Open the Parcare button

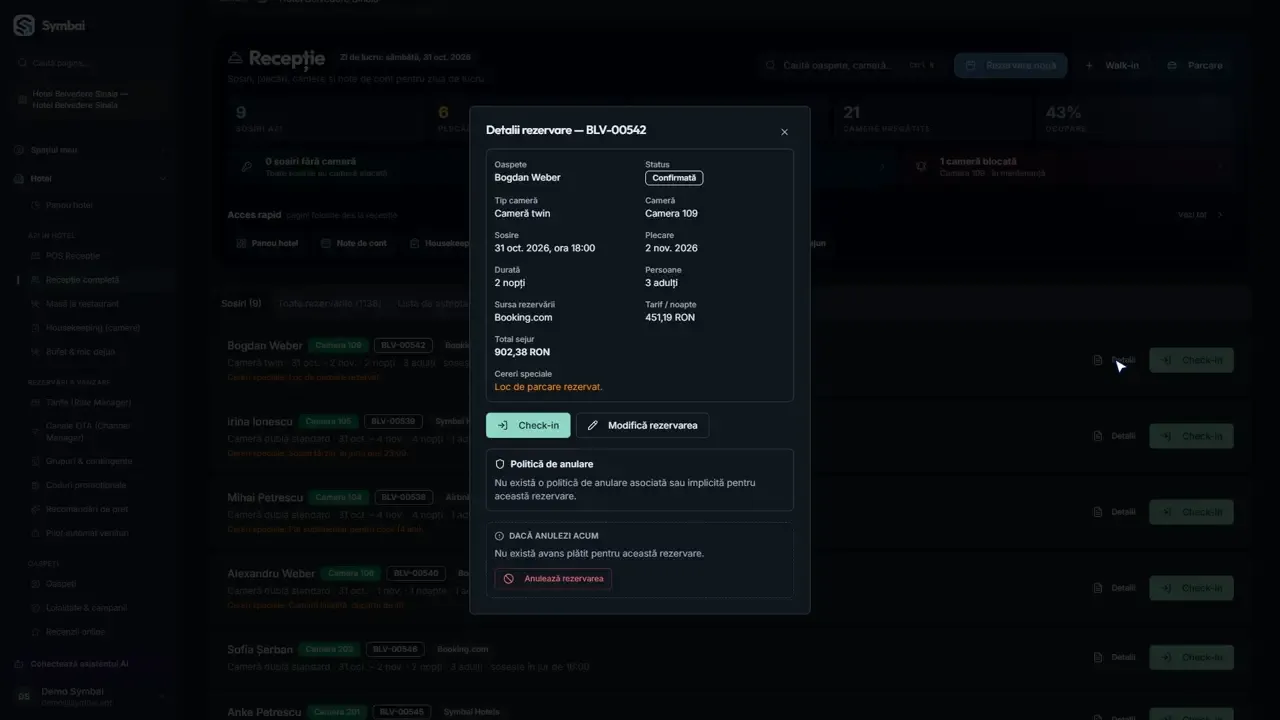coord(1195,65)
